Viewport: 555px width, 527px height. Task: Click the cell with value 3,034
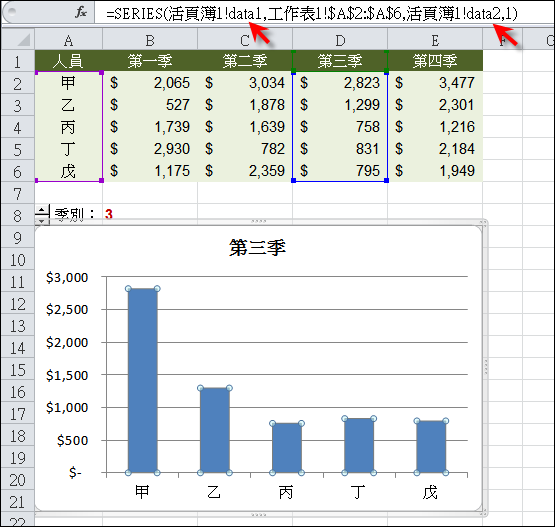coord(245,83)
